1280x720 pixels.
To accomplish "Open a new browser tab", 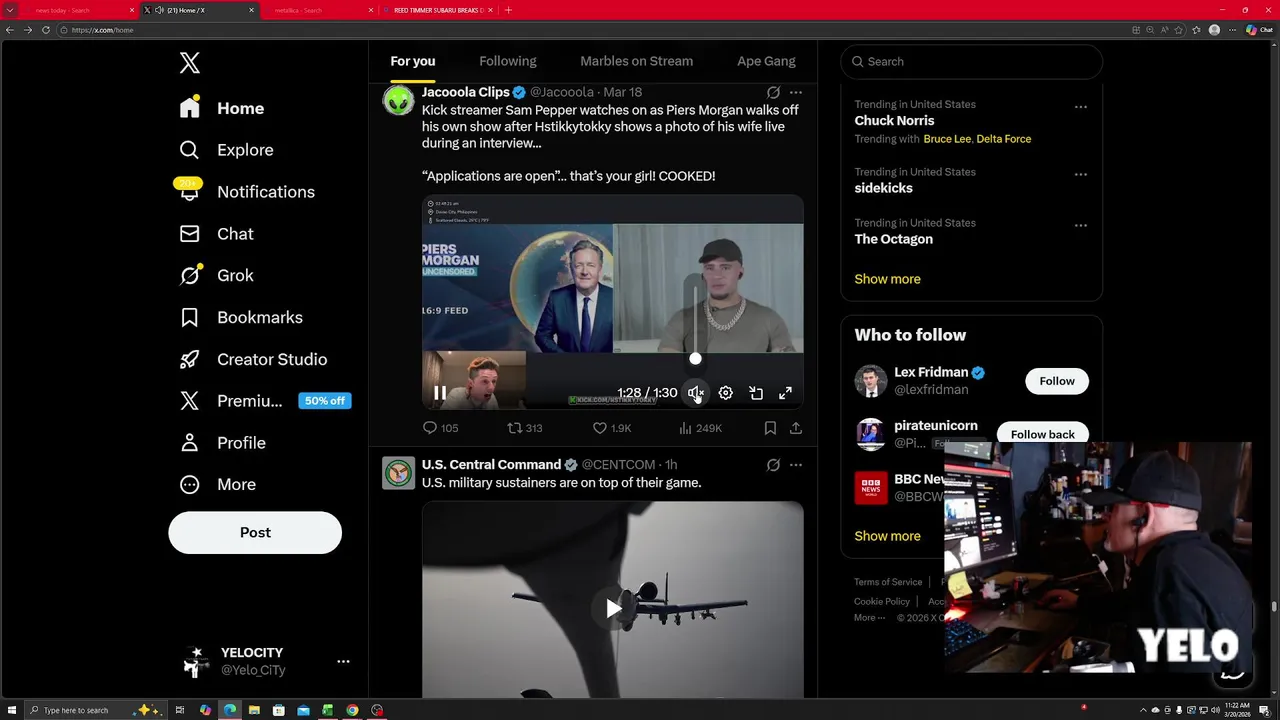I will pos(508,10).
